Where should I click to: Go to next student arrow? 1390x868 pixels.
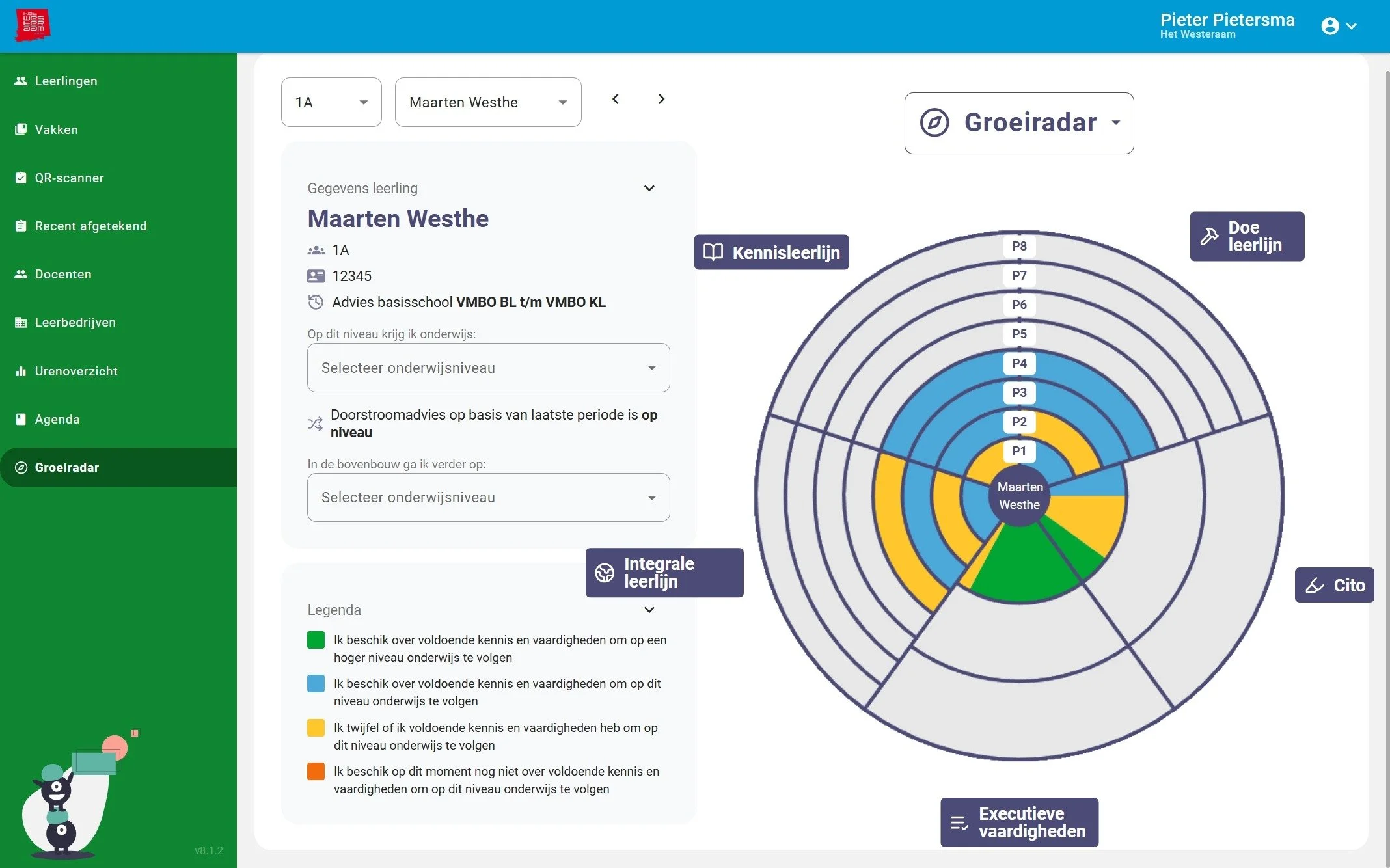tap(661, 99)
